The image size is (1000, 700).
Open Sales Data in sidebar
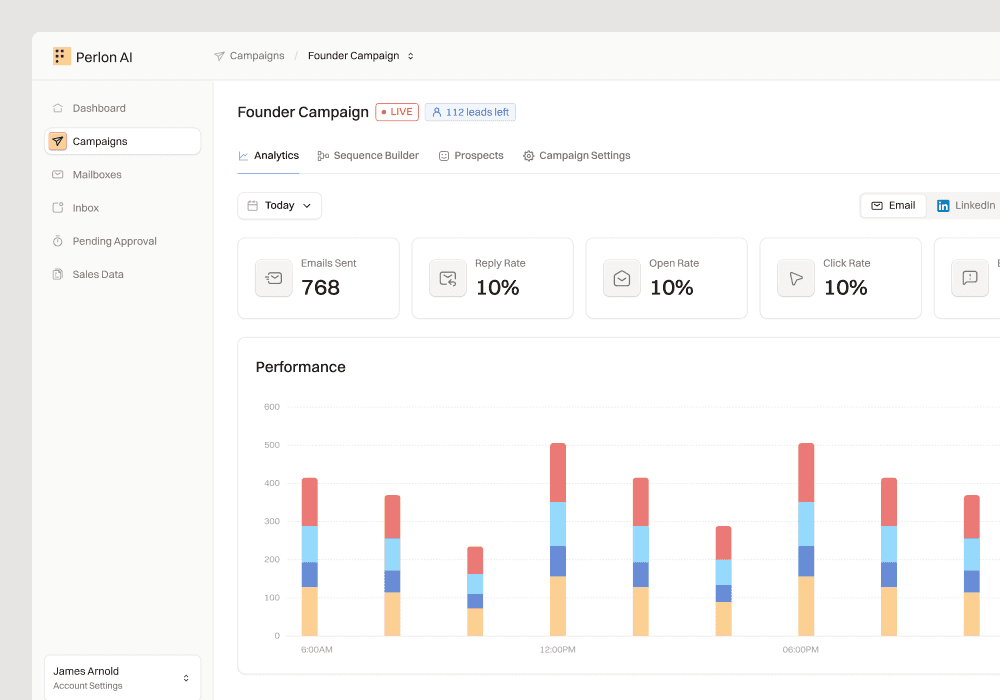click(x=98, y=274)
